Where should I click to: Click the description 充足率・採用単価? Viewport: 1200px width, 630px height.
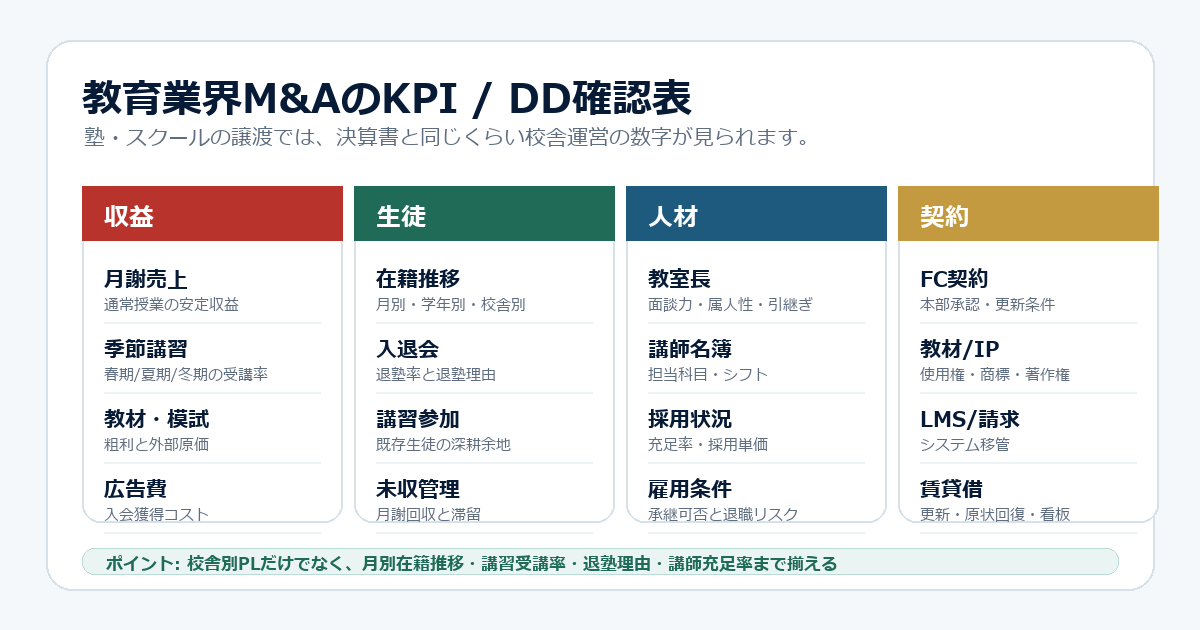point(708,445)
